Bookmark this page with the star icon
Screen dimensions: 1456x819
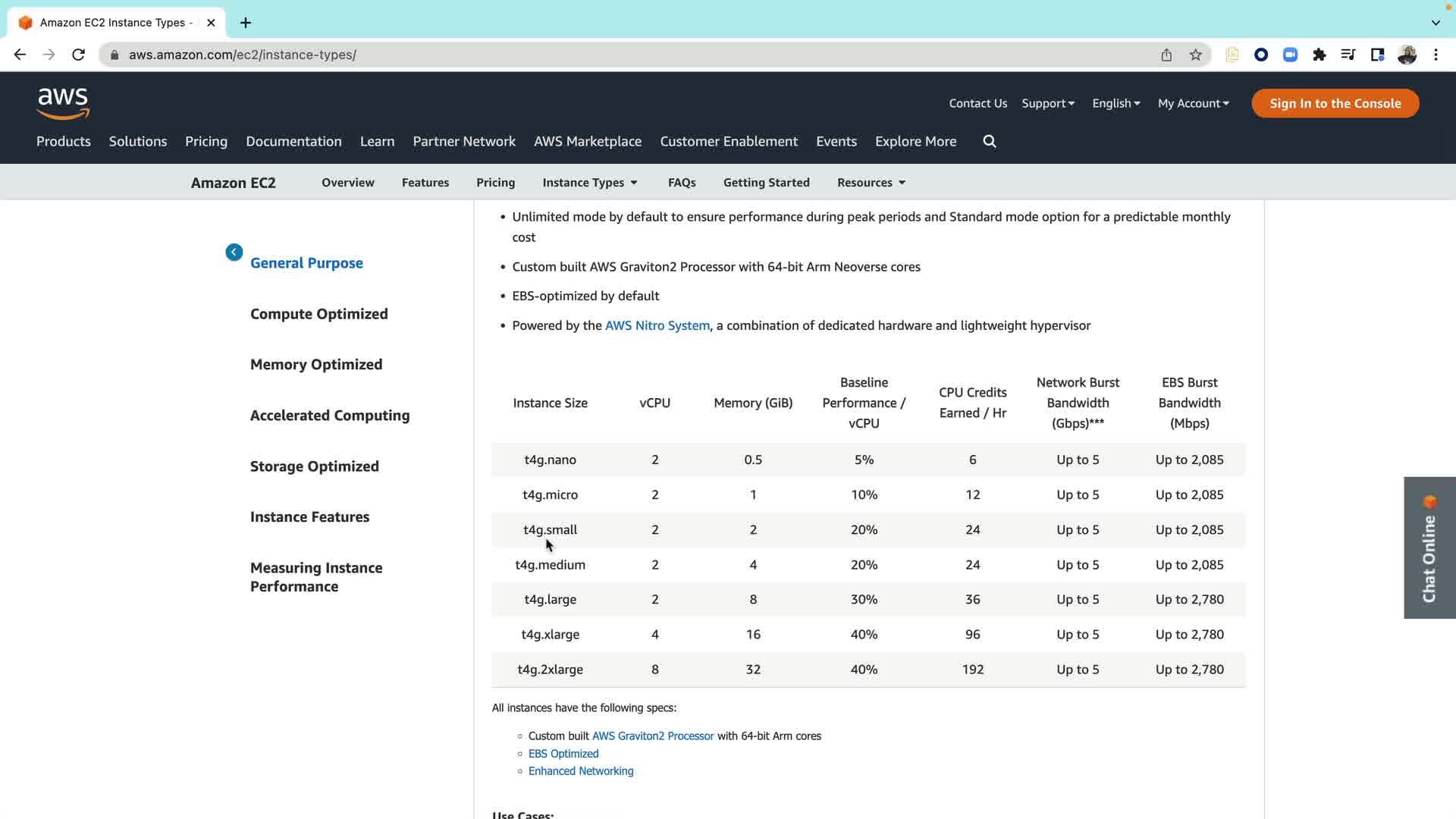[x=1196, y=55]
